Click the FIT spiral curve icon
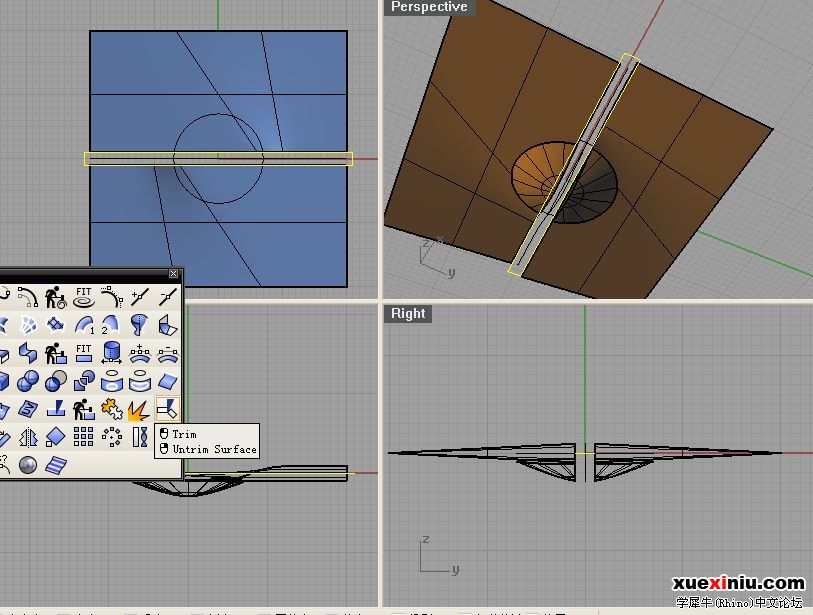Viewport: 813px width, 615px height. 83,297
